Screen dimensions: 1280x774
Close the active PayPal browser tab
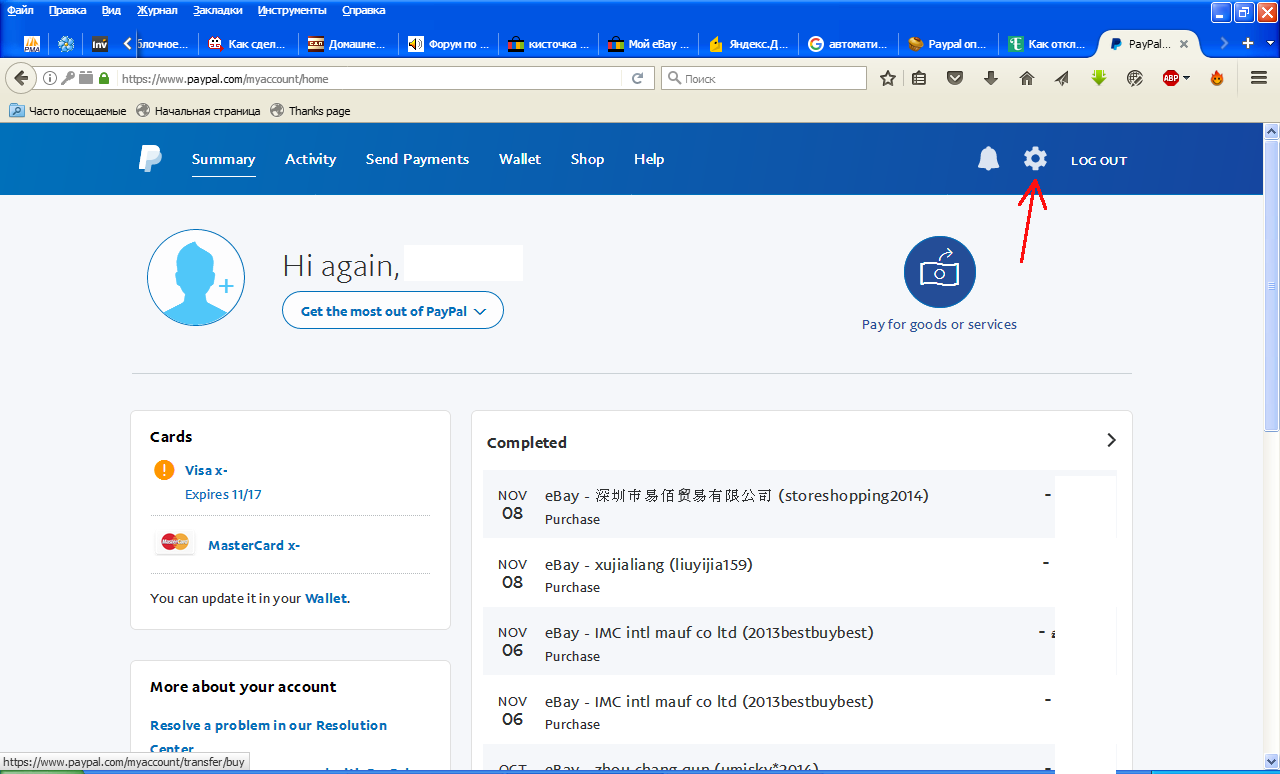click(x=1184, y=44)
